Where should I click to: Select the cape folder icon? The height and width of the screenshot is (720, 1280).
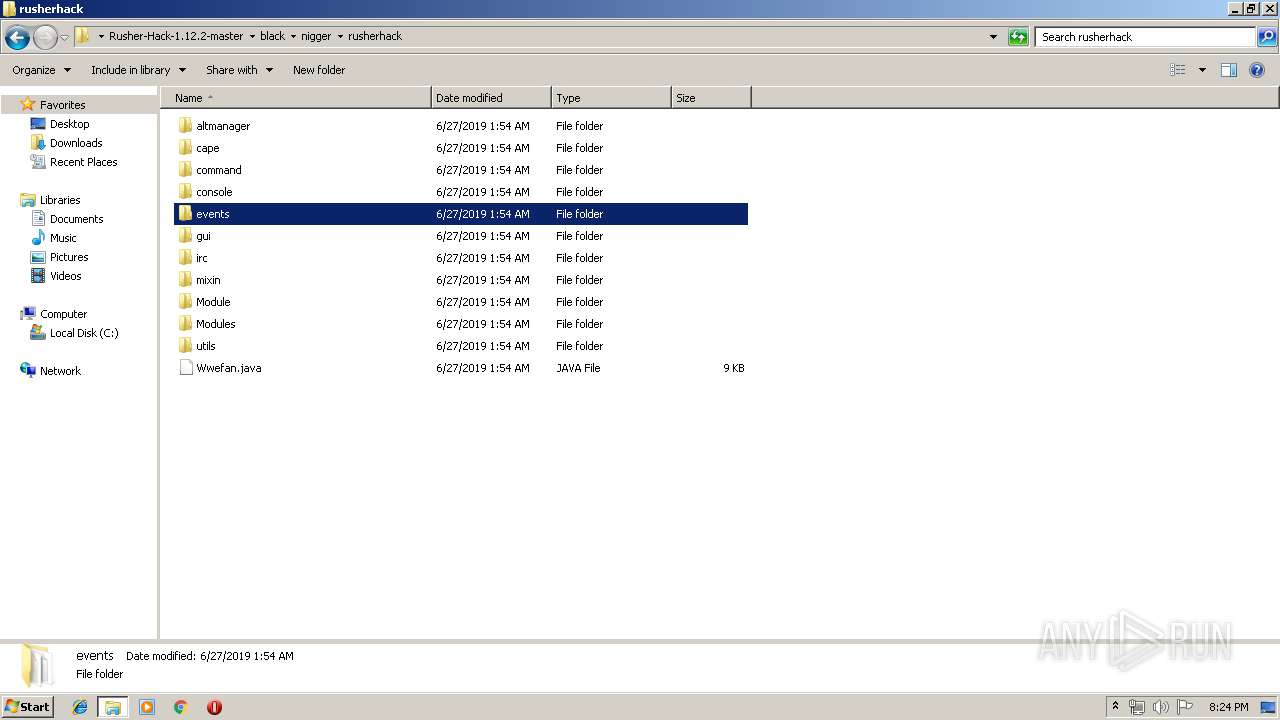click(185, 148)
